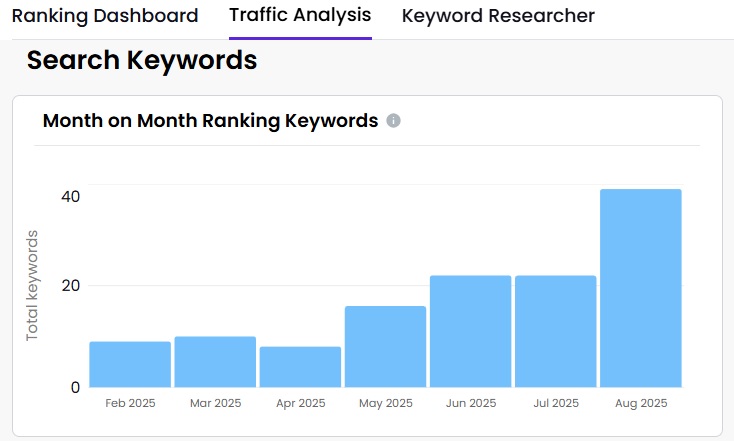This screenshot has height=441, width=734.
Task: Click the Feb 2025 bar
Action: pos(130,364)
